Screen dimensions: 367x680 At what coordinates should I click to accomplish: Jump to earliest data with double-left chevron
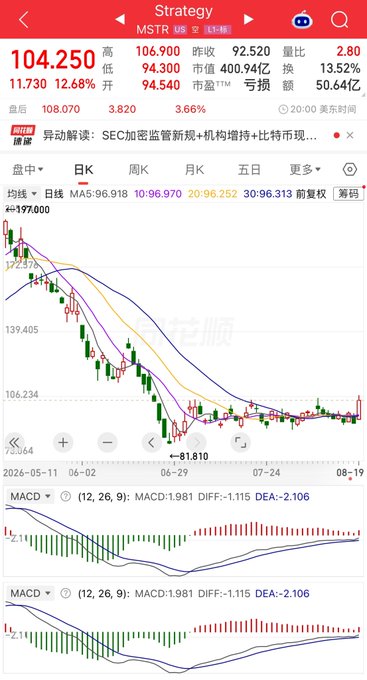coord(14,442)
